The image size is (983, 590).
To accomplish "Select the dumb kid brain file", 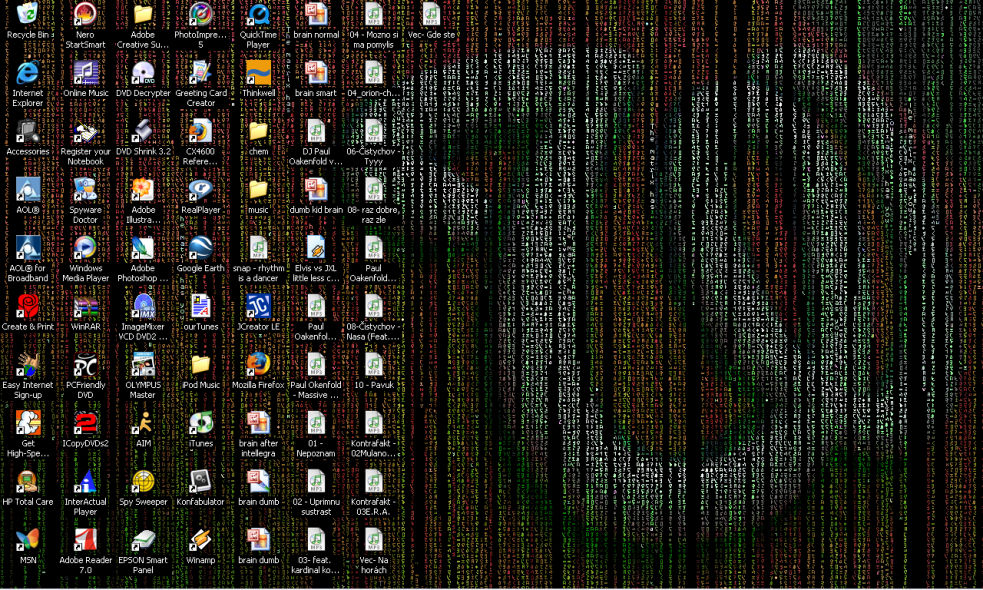I will (x=316, y=189).
